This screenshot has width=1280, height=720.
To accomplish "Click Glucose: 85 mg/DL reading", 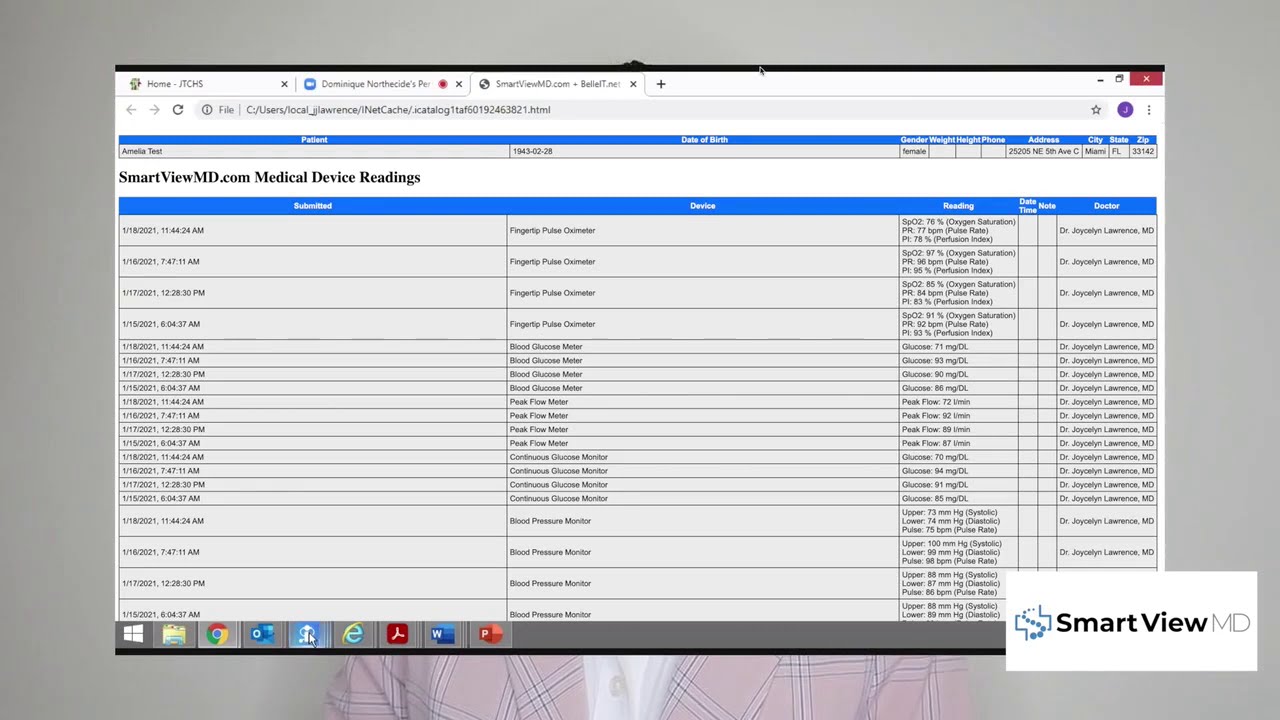I will coord(935,499).
